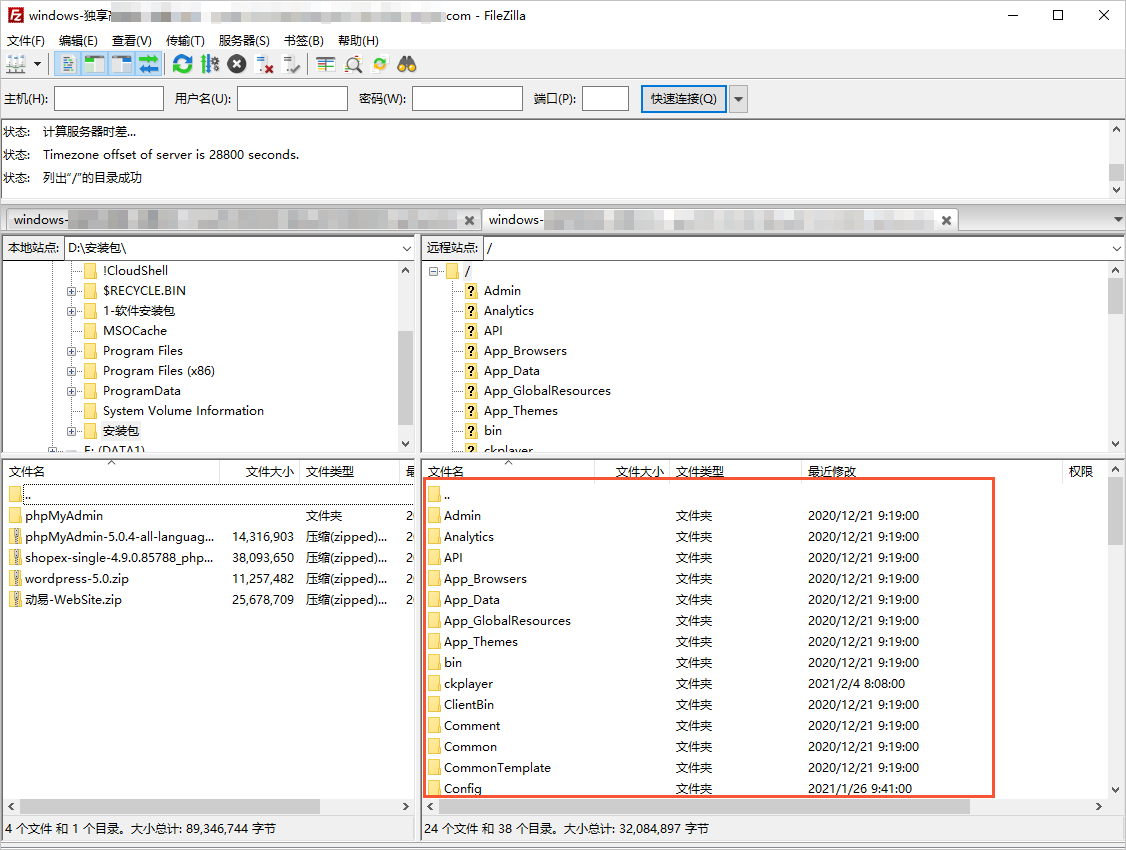This screenshot has height=850, width=1126.
Task: Open the 编辑(E) menu
Action: click(78, 41)
